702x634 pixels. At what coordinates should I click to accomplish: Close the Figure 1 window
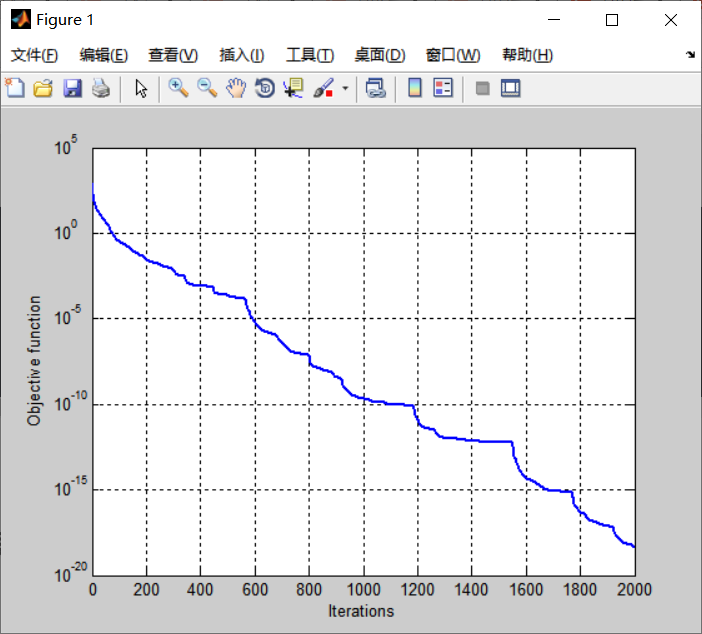click(x=671, y=20)
